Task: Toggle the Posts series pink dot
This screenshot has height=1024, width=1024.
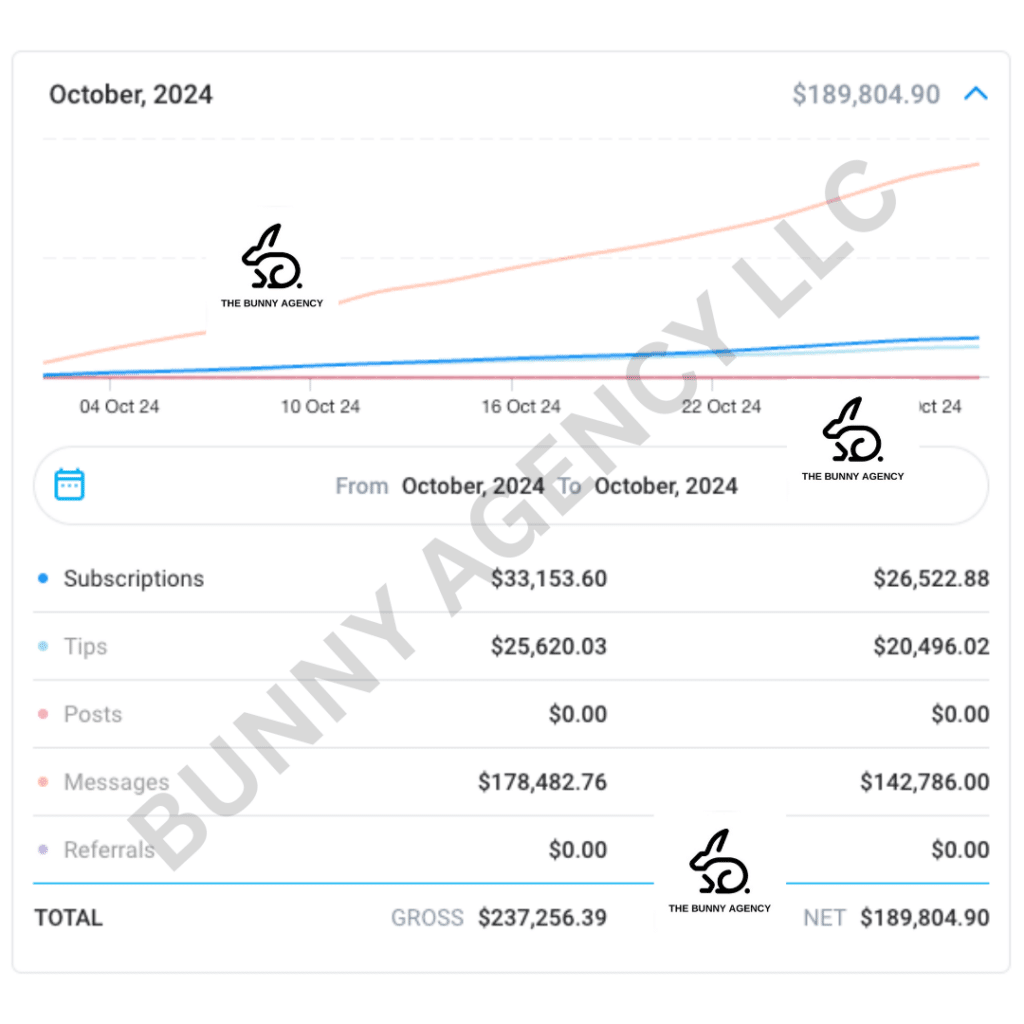Action: (43, 714)
